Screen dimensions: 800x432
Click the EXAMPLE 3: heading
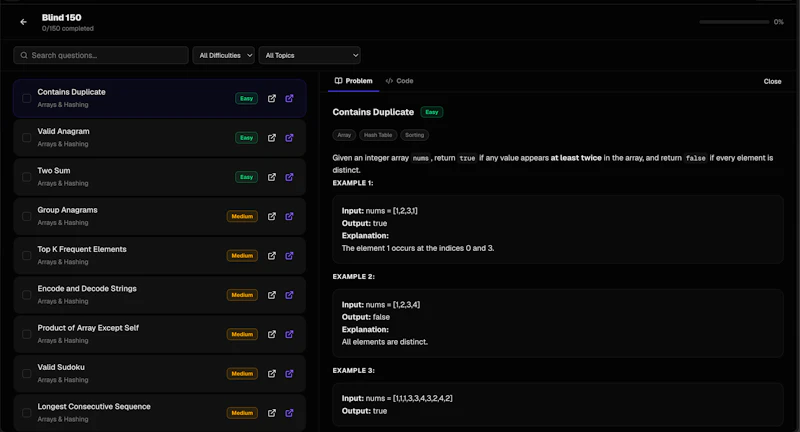[x=354, y=370]
